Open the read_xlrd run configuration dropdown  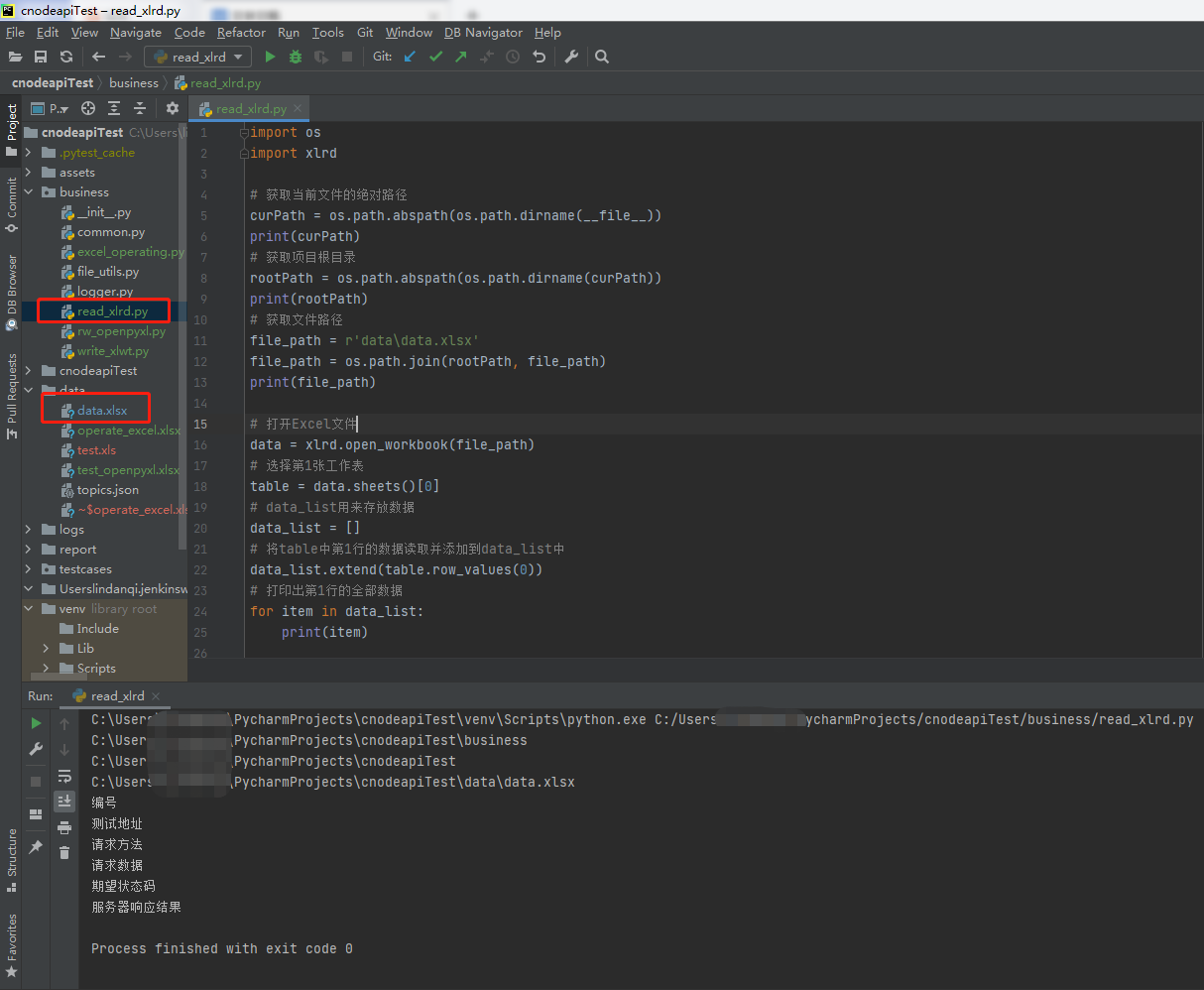[x=198, y=57]
